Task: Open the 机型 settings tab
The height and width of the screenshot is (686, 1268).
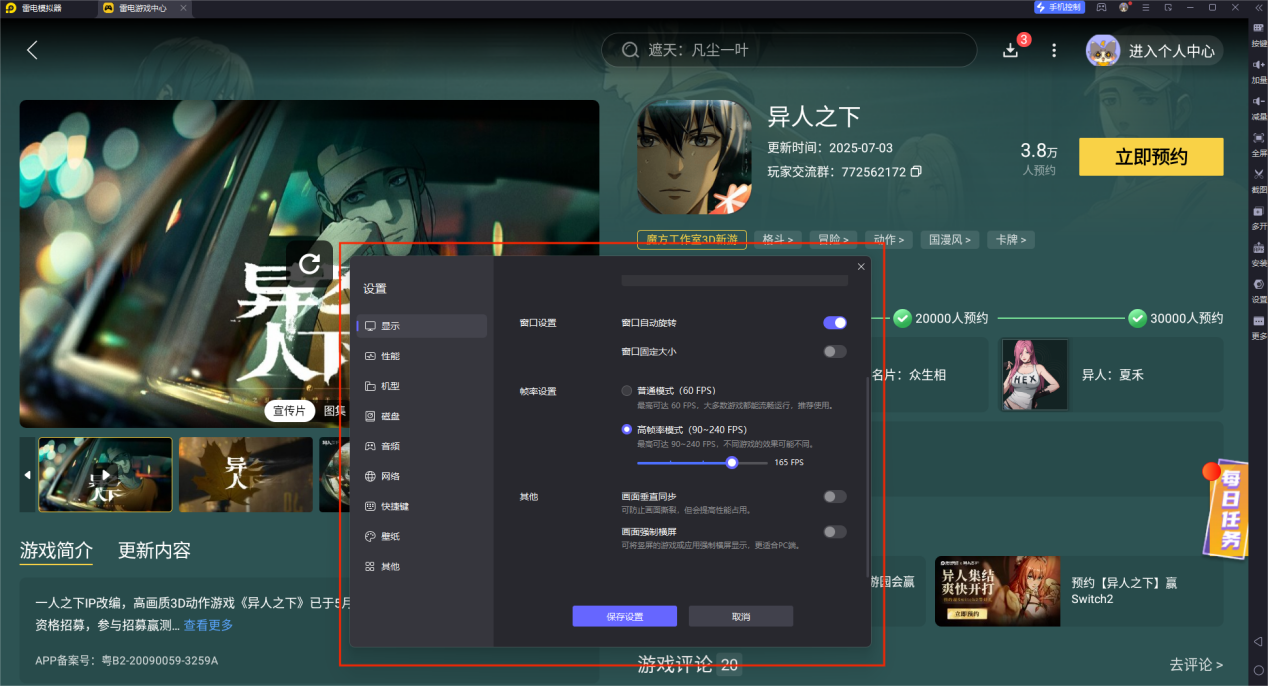Action: coord(421,386)
